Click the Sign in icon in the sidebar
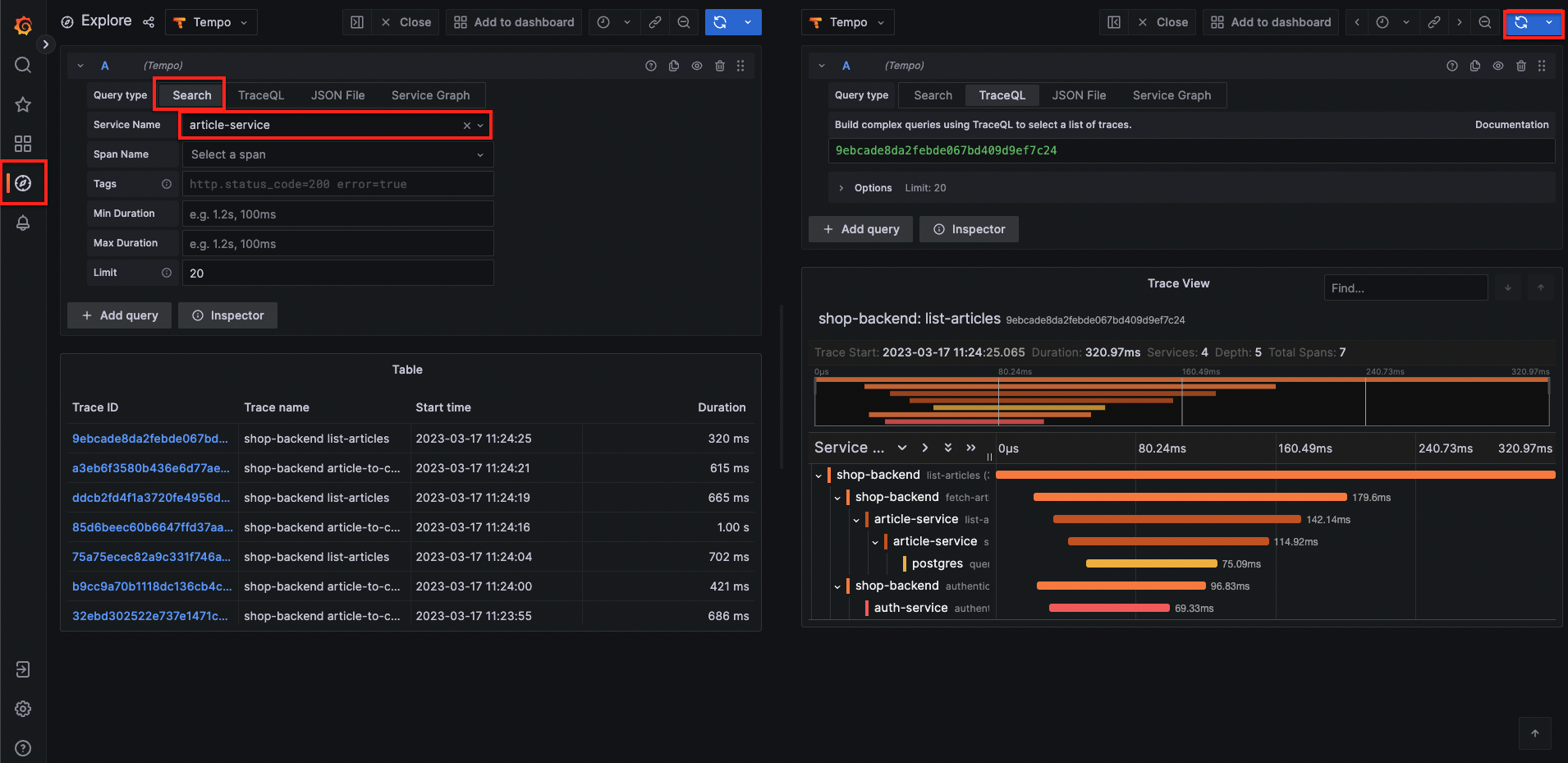This screenshot has width=1568, height=763. 23,669
